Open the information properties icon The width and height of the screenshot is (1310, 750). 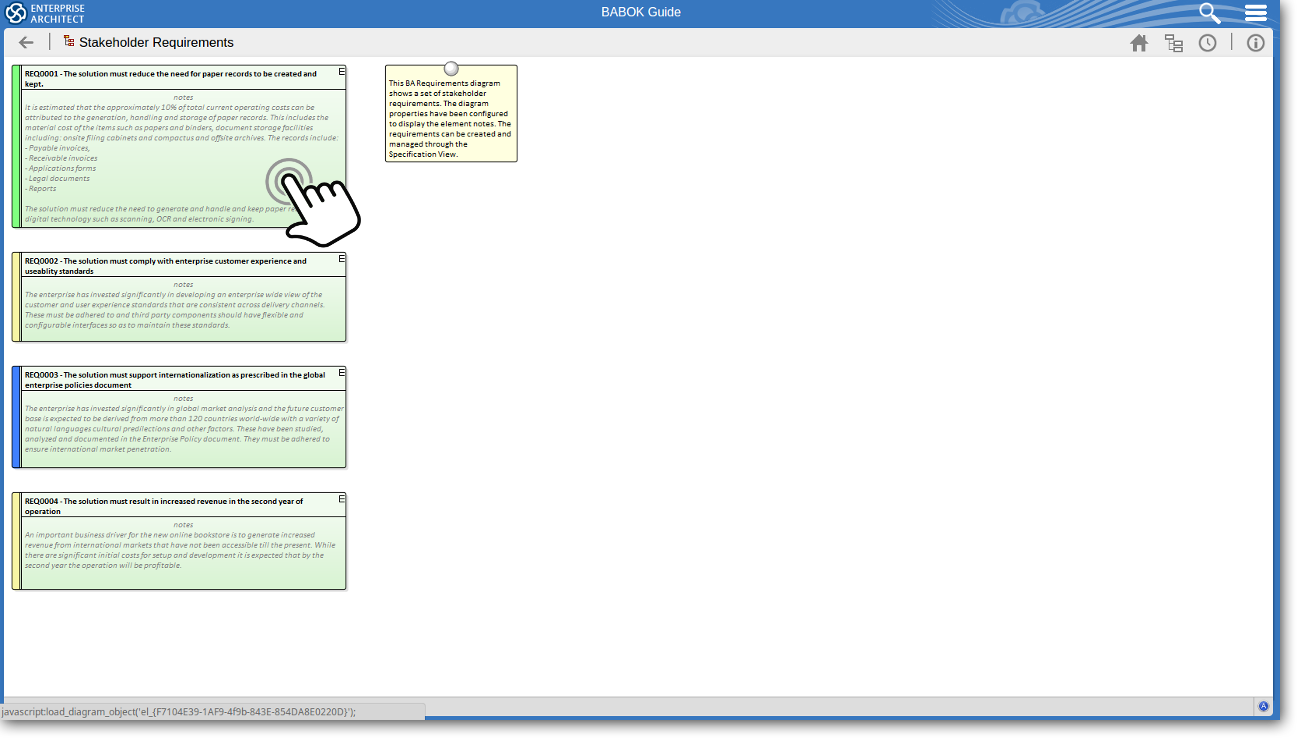1256,43
